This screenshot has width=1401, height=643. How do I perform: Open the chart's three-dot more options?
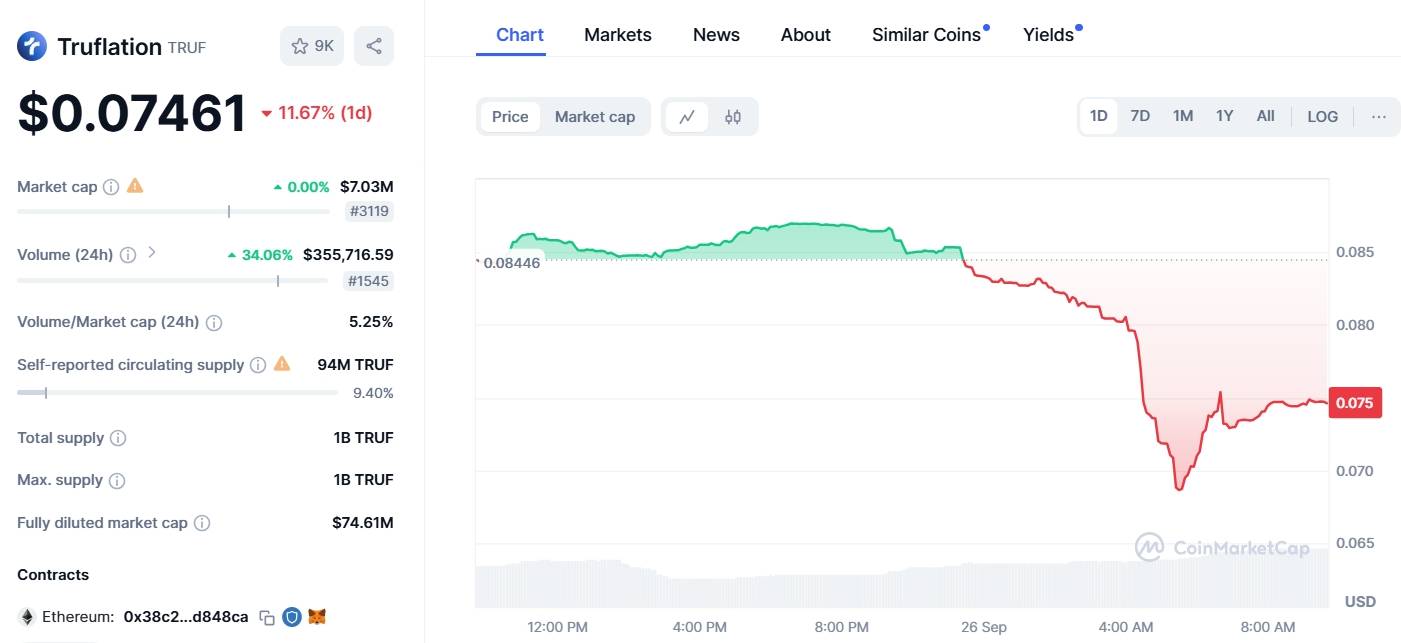tap(1379, 116)
